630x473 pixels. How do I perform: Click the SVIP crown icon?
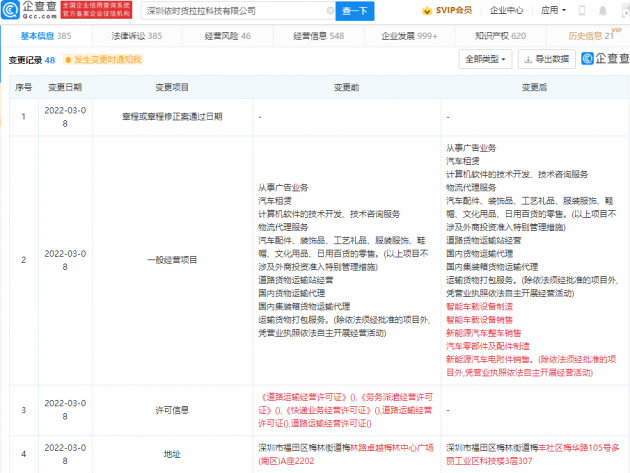427,10
